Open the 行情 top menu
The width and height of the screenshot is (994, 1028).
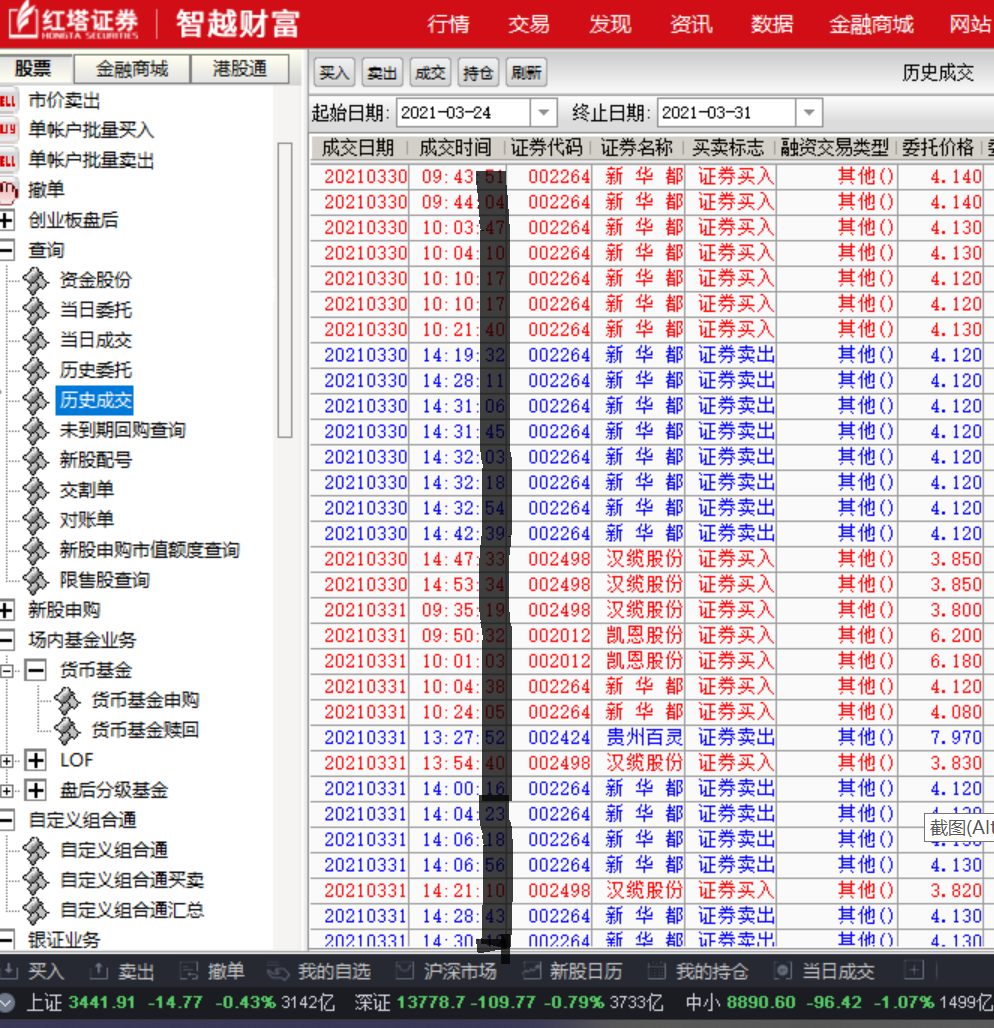[x=448, y=25]
